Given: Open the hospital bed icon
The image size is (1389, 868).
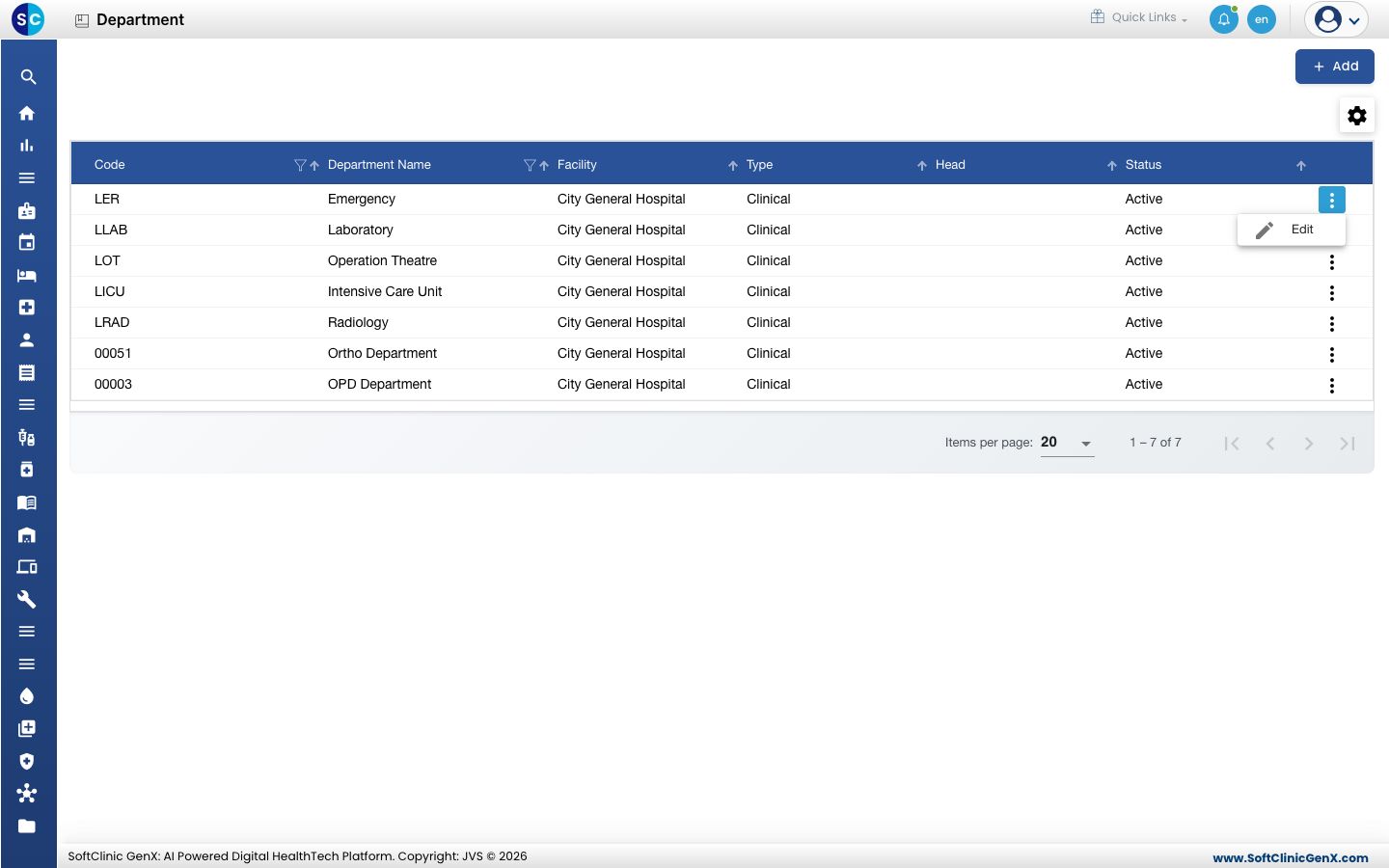Looking at the screenshot, I should [27, 275].
